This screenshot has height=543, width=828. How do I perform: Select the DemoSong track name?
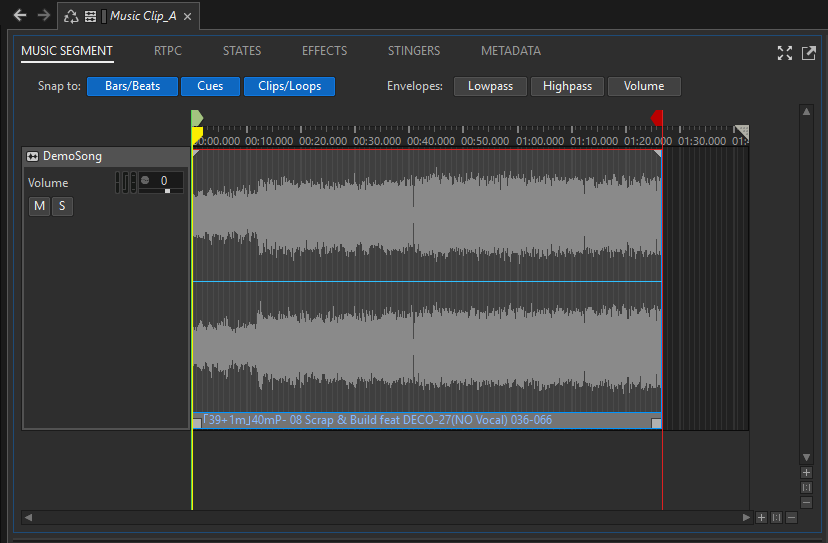(72, 156)
